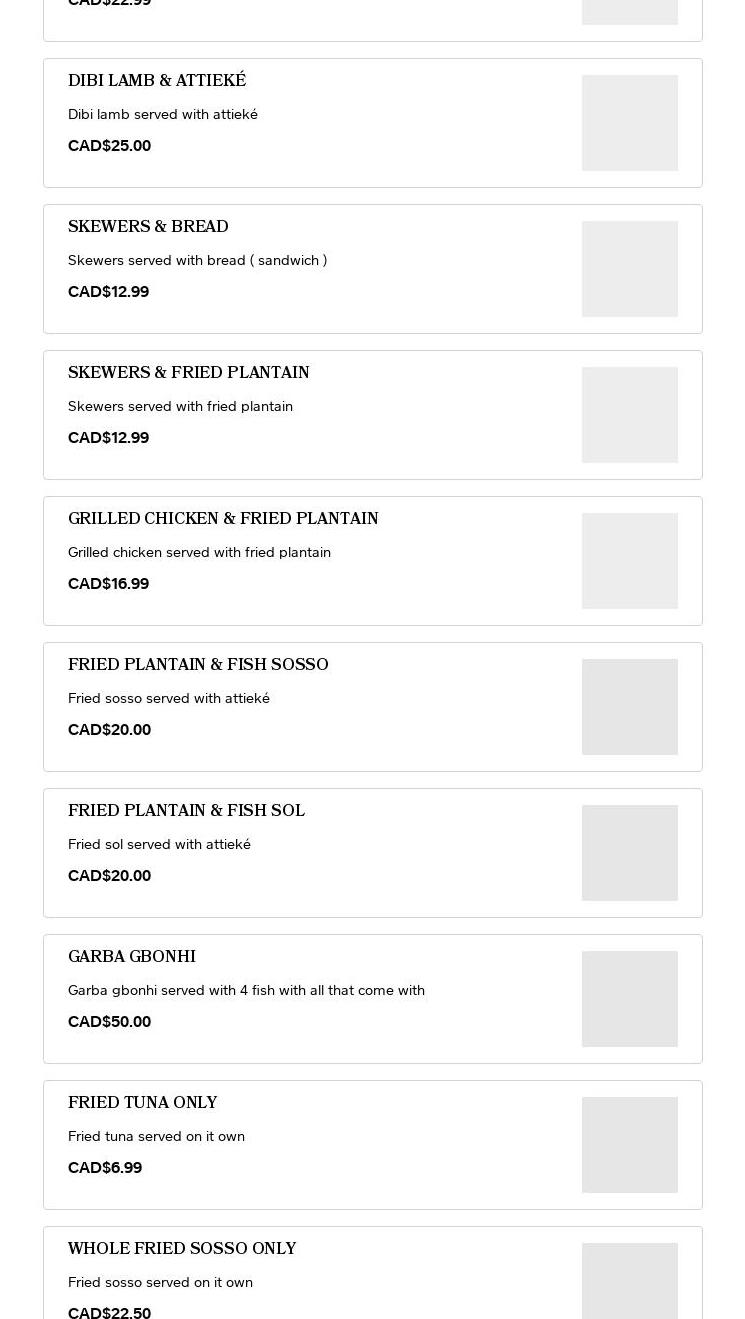Open the Dibi Lamb & Attieké item title

click(157, 81)
